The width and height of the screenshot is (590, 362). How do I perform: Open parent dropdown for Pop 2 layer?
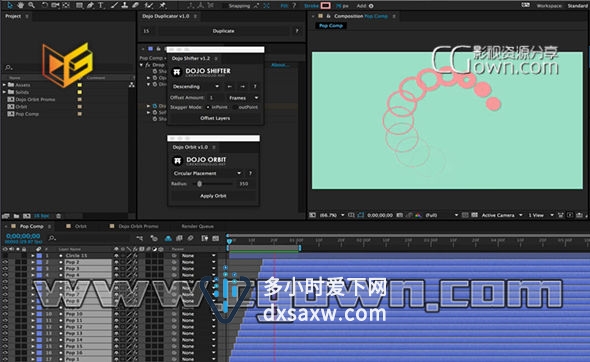pos(198,262)
